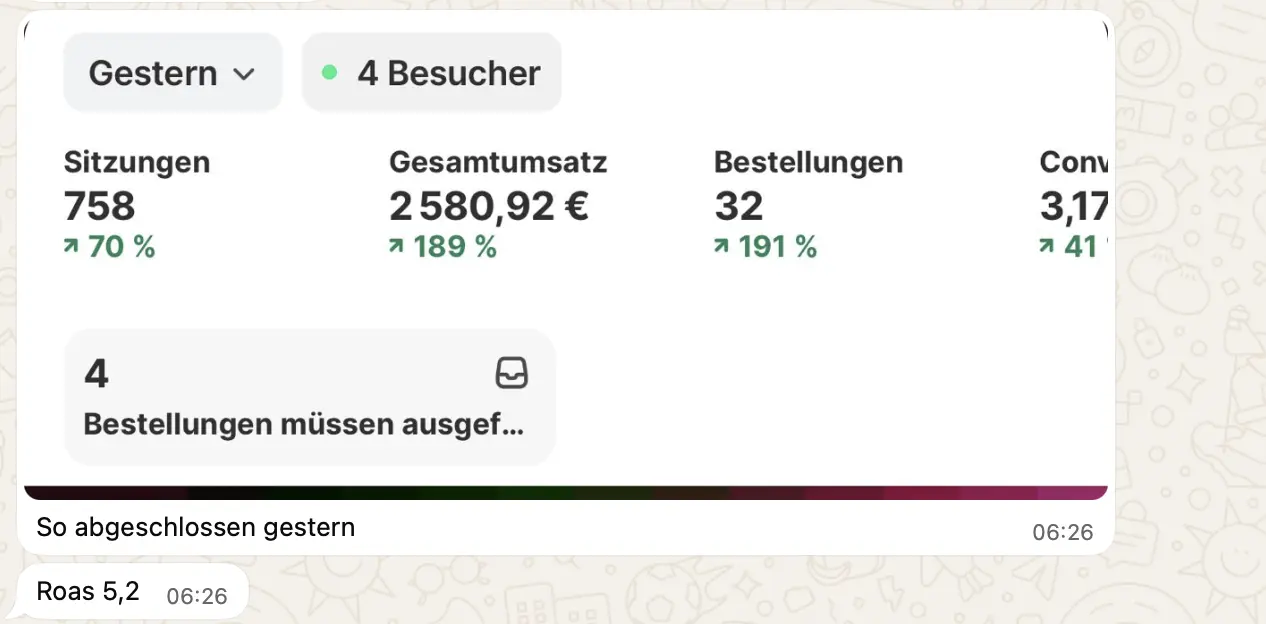Click the trend arrow next to 41 %

coord(1046,246)
